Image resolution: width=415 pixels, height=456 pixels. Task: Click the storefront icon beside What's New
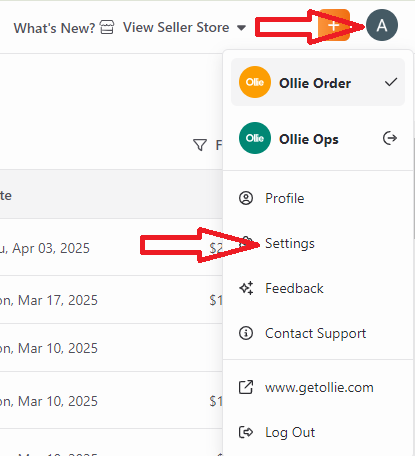pyautogui.click(x=107, y=27)
